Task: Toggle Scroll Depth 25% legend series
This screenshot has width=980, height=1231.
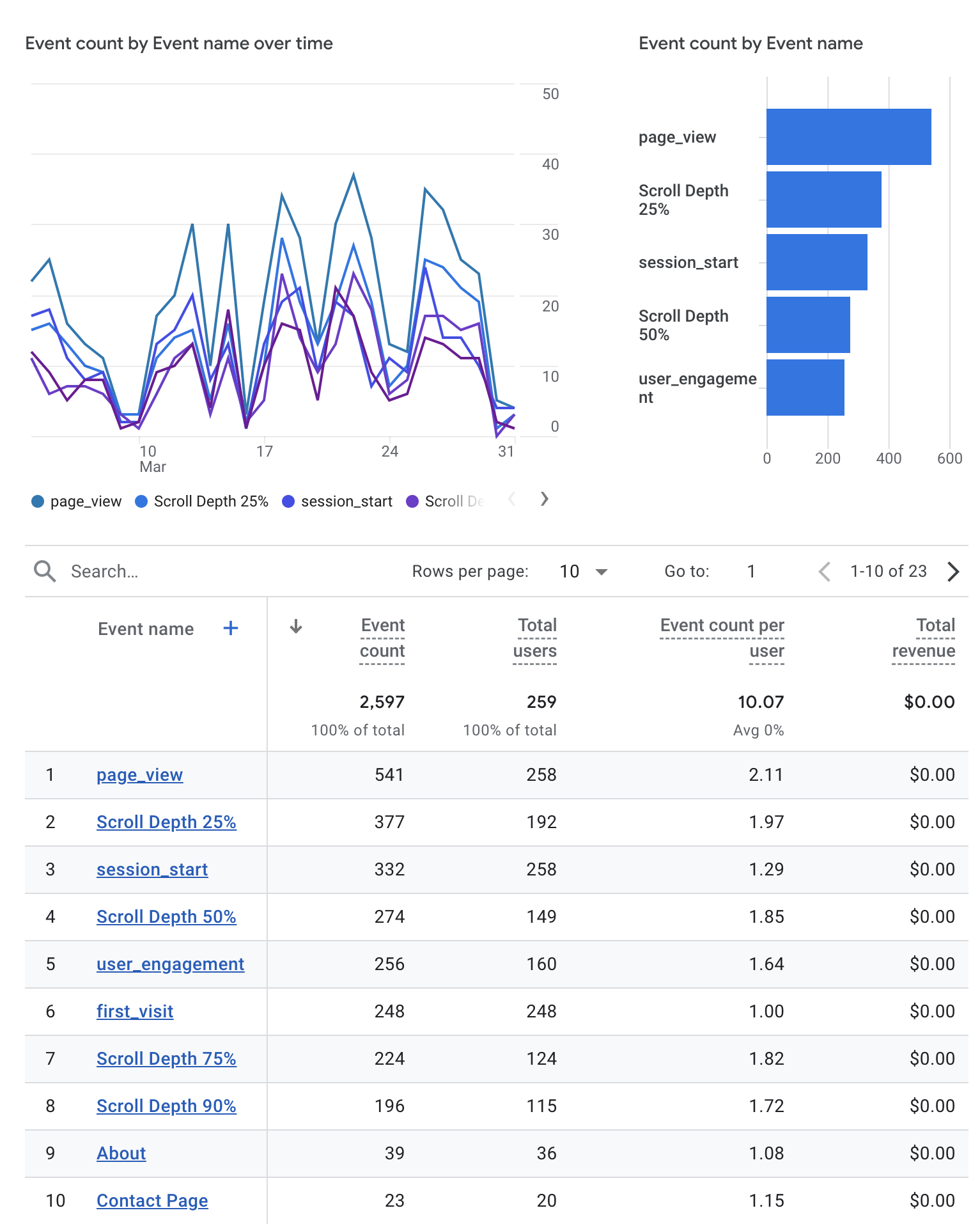Action: [202, 501]
